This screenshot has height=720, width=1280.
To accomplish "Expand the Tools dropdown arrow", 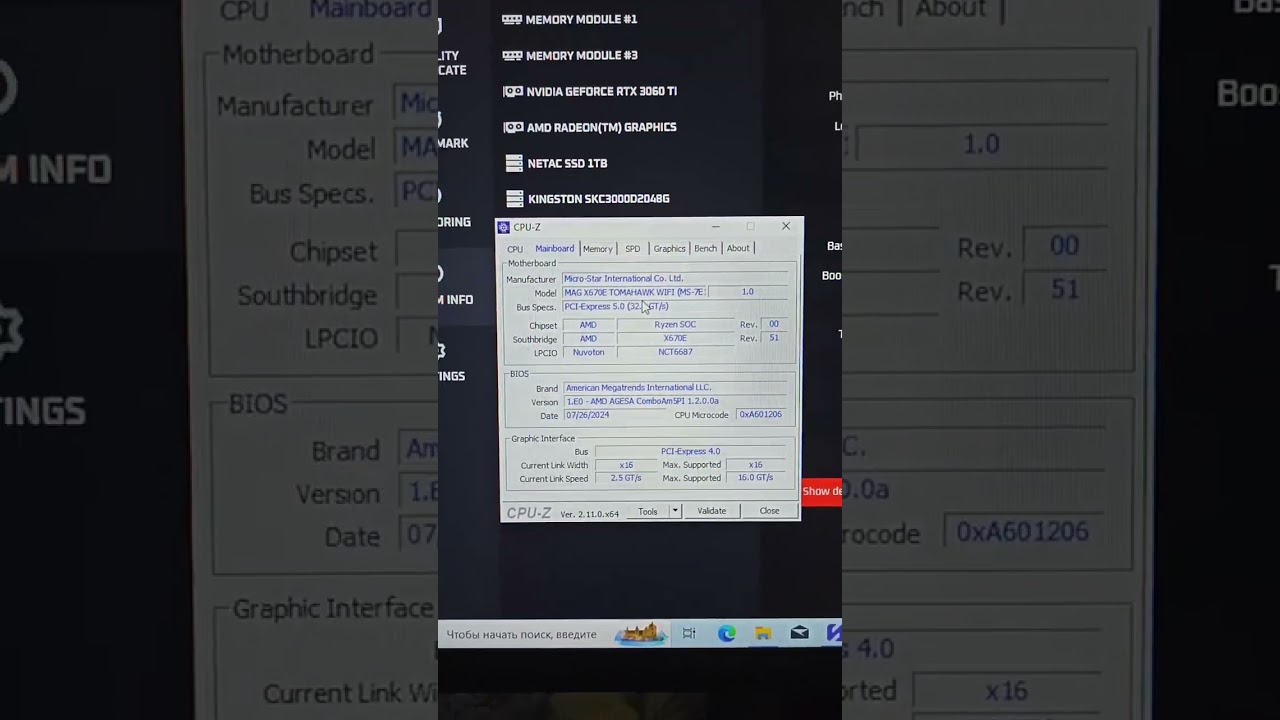I will [x=675, y=511].
